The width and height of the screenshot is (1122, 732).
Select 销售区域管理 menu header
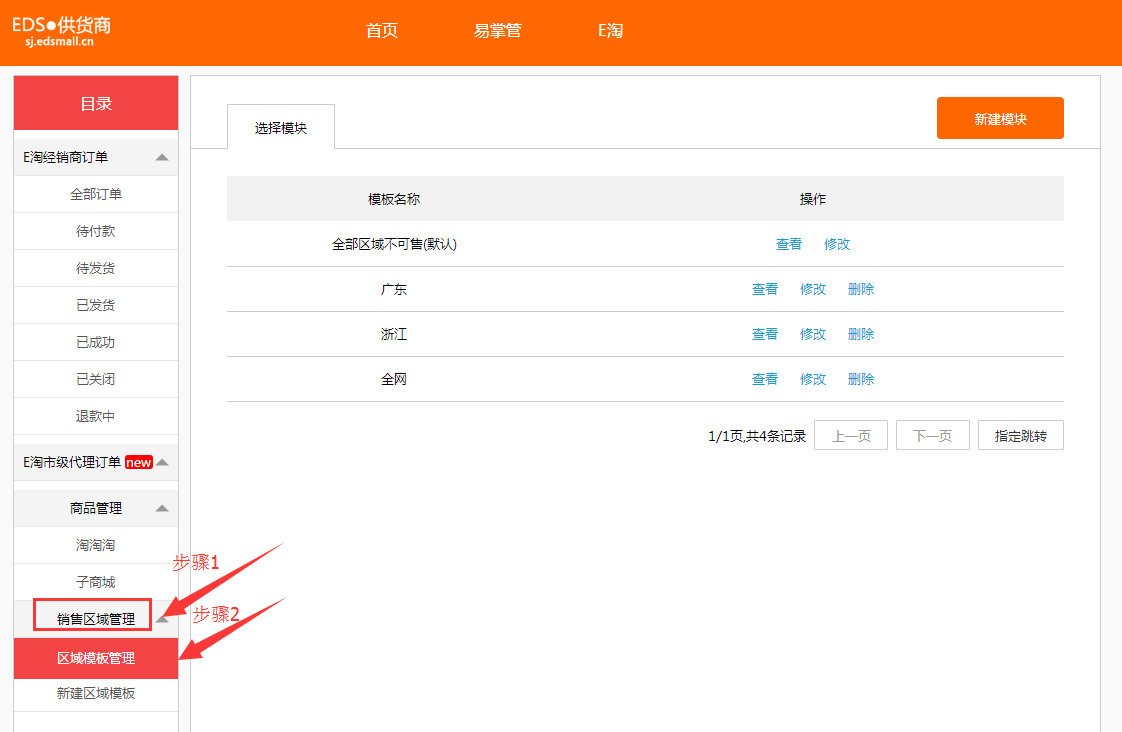(96, 619)
